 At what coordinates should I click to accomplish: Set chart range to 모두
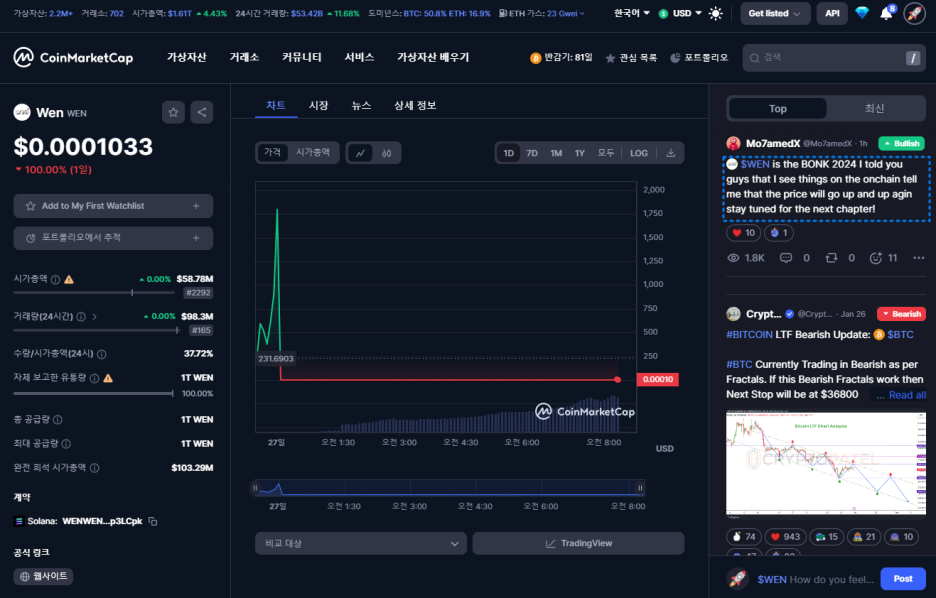(606, 153)
